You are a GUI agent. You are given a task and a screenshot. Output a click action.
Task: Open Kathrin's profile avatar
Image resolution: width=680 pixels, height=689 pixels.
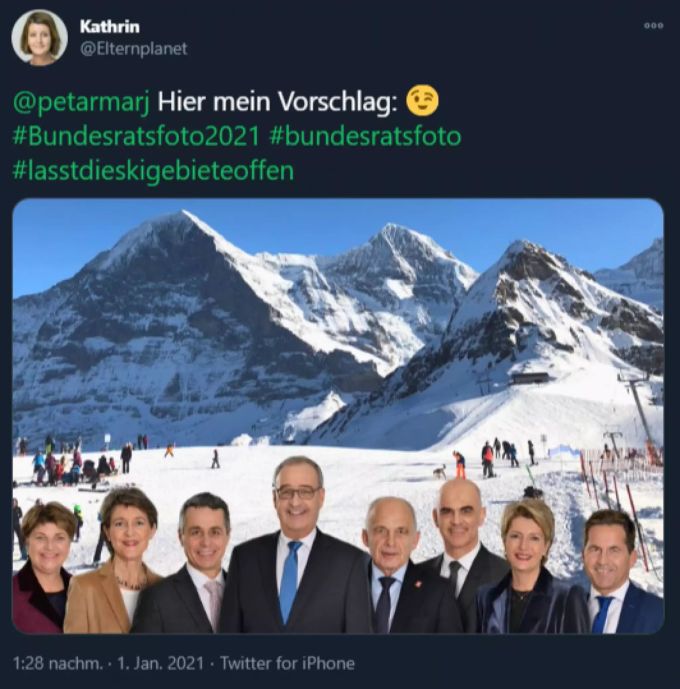(40, 37)
